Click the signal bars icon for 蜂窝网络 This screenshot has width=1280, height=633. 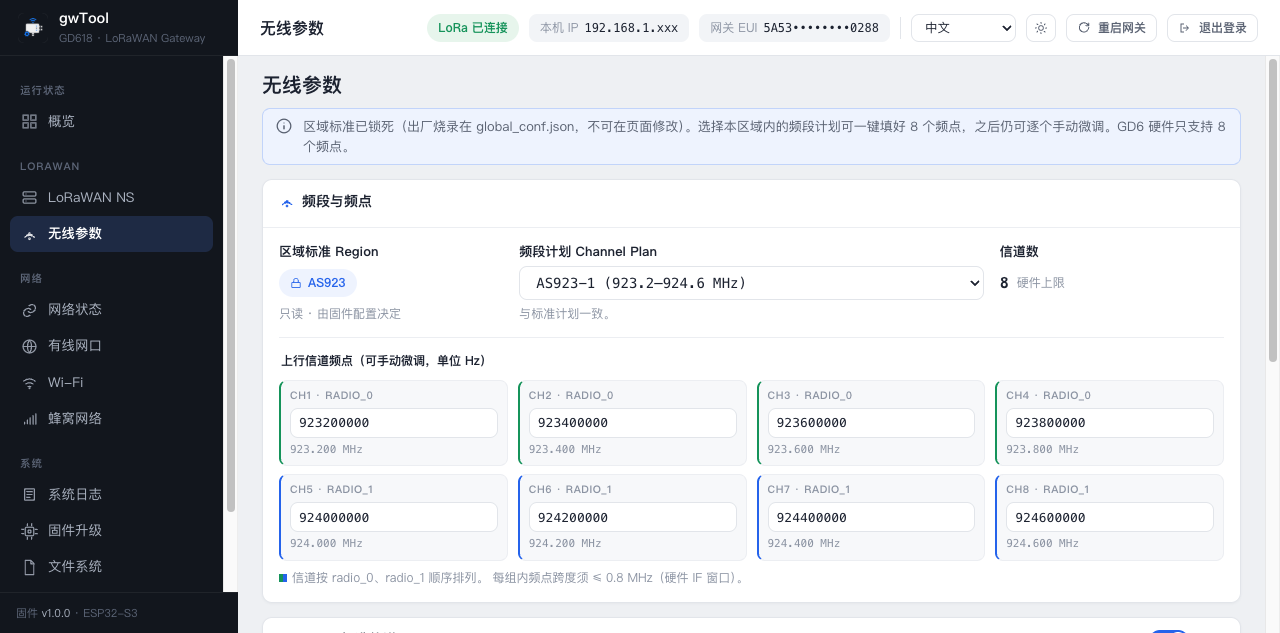pos(29,418)
